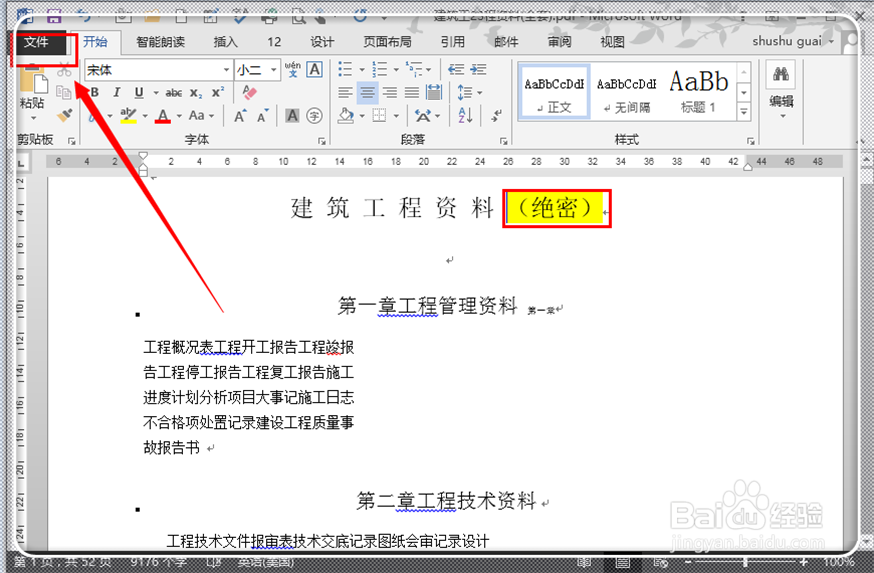Open the 小二 font size dropdown
874x573 pixels.
pos(274,70)
